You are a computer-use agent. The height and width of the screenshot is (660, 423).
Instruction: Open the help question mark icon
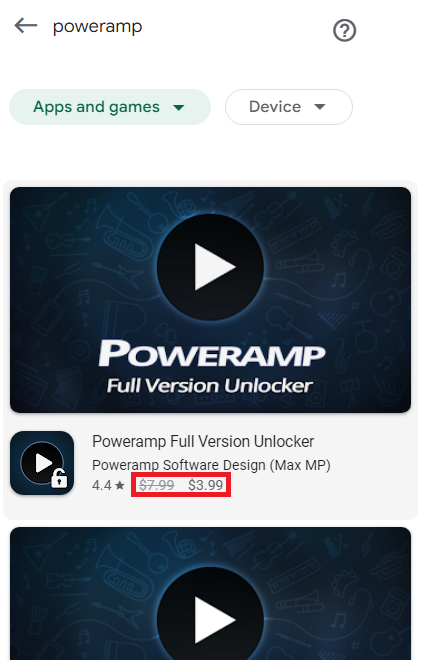point(344,31)
